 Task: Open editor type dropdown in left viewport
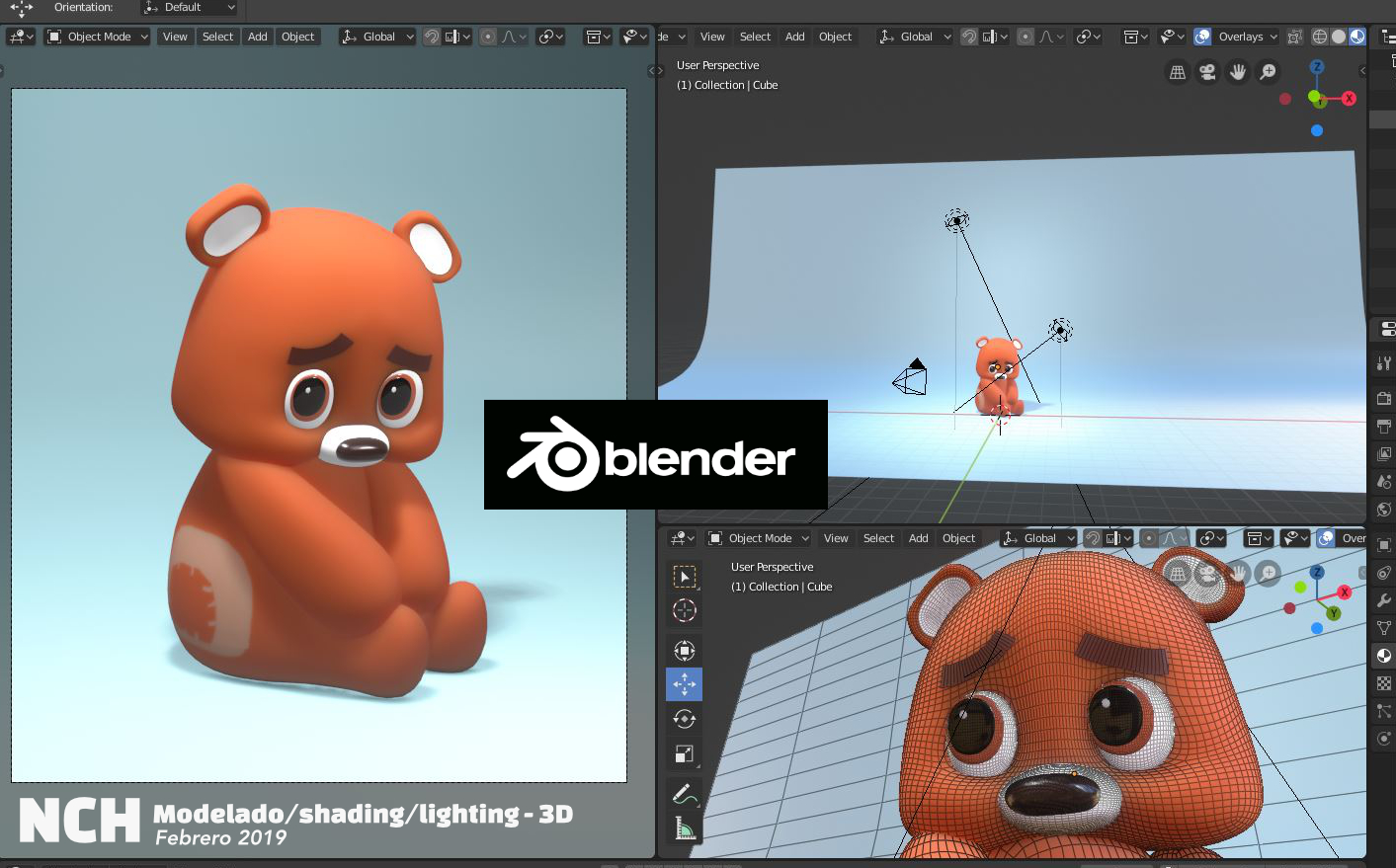[x=21, y=37]
